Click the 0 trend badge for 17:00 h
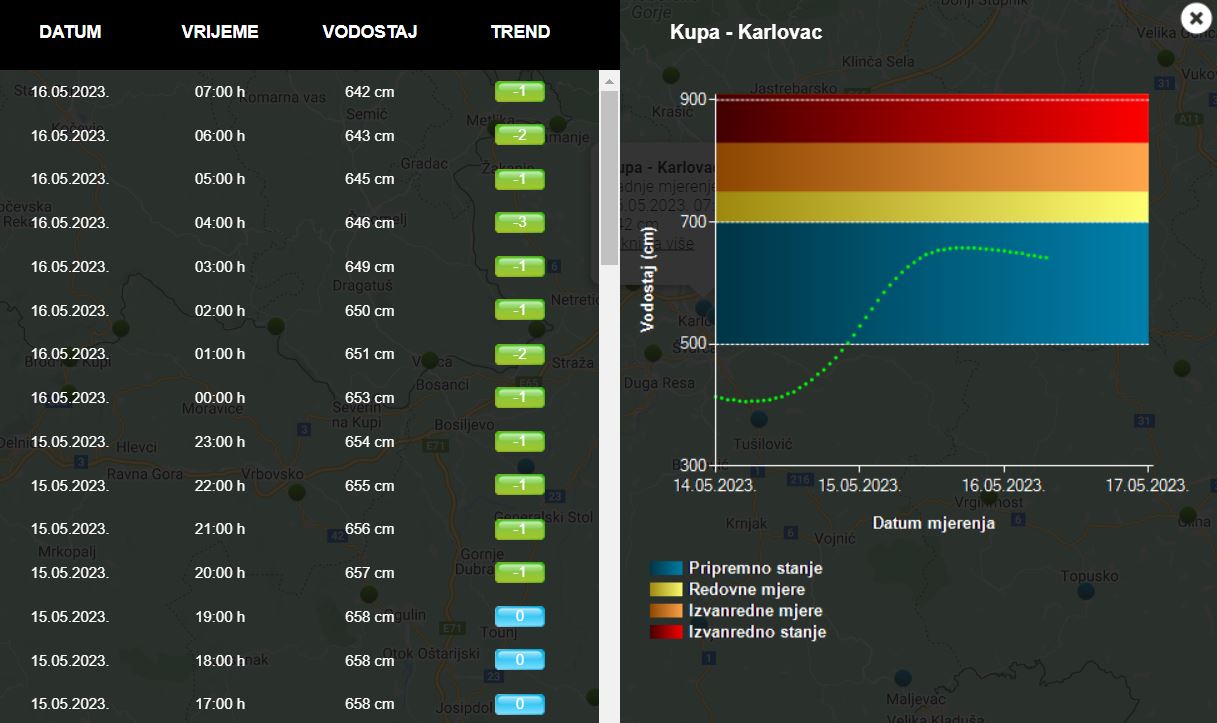1217x723 pixels. 519,704
